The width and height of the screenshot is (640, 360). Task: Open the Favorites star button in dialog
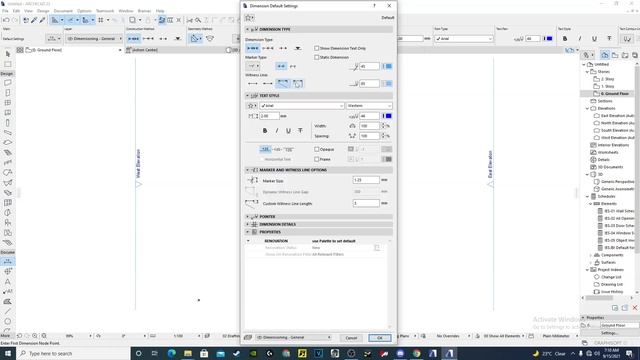[x=249, y=18]
